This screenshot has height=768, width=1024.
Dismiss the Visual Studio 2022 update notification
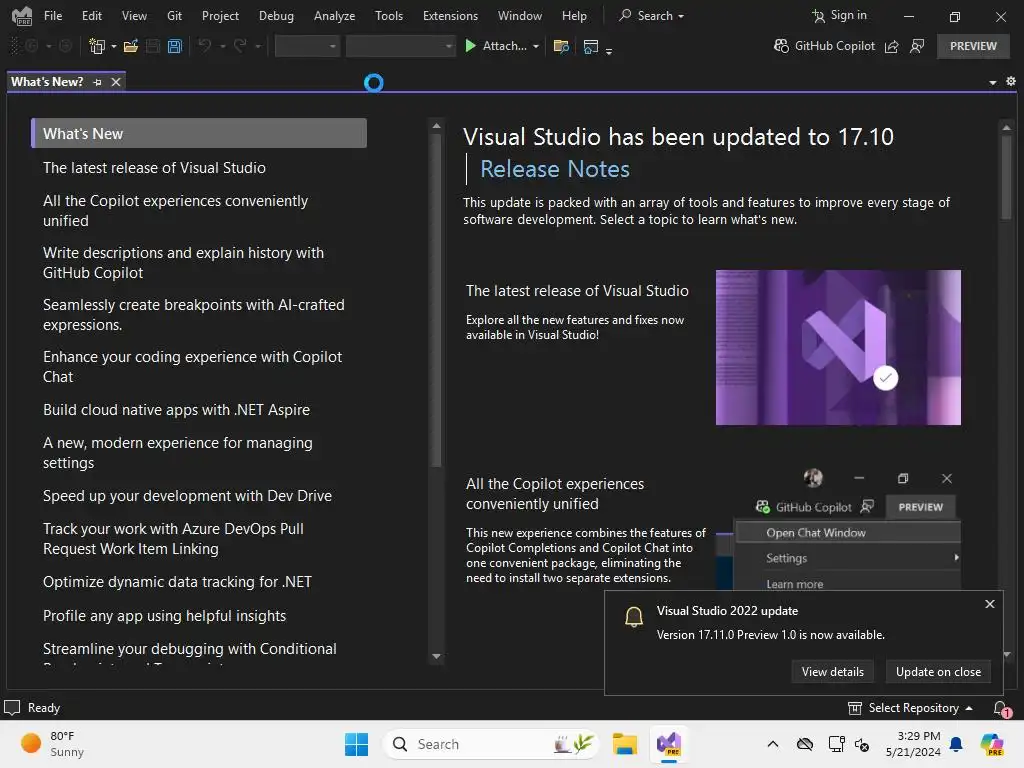coord(989,604)
